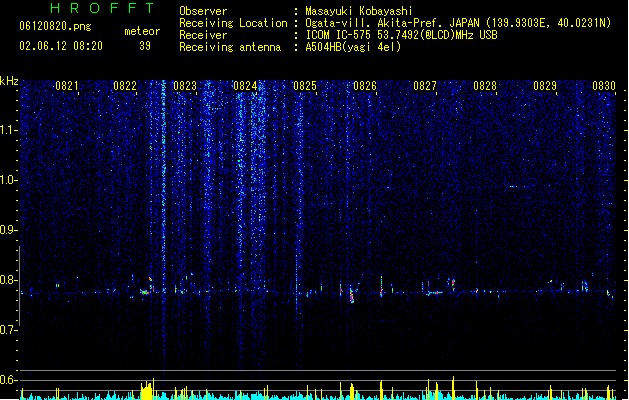
Task: Click the 0.9 kHz axis label
Action: point(9,230)
